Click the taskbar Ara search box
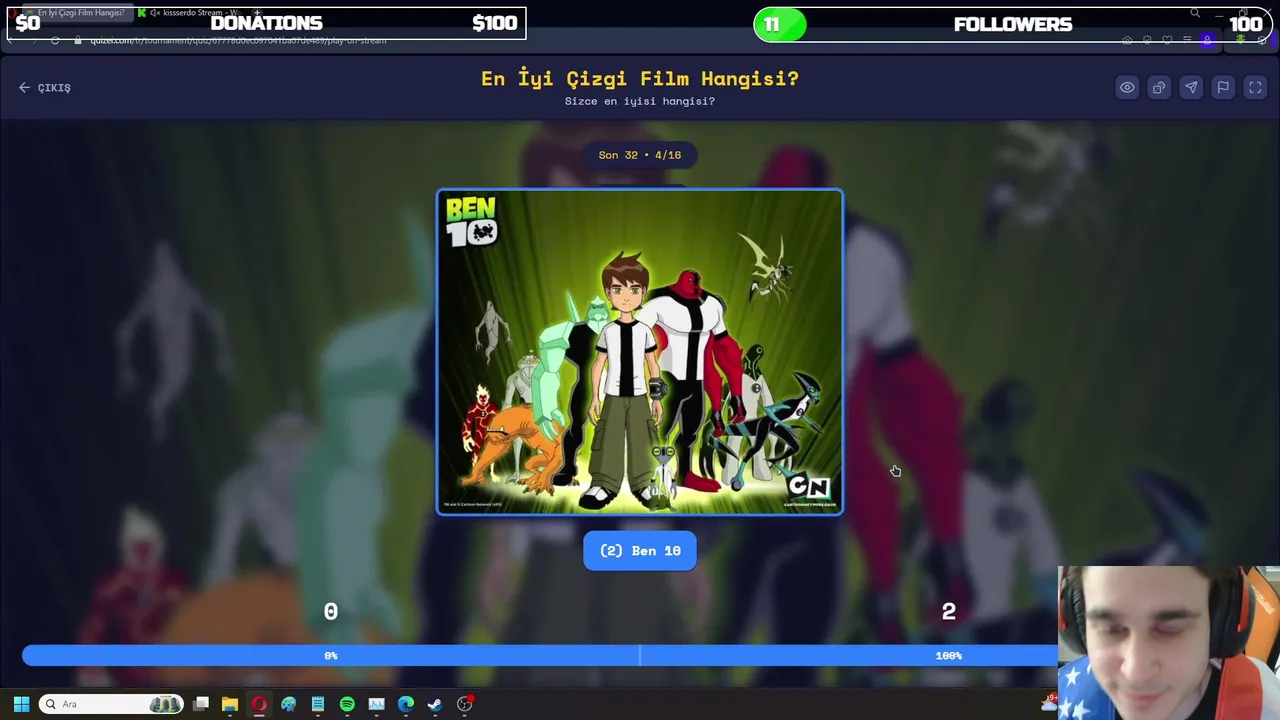This screenshot has height=720, width=1280. (x=111, y=704)
